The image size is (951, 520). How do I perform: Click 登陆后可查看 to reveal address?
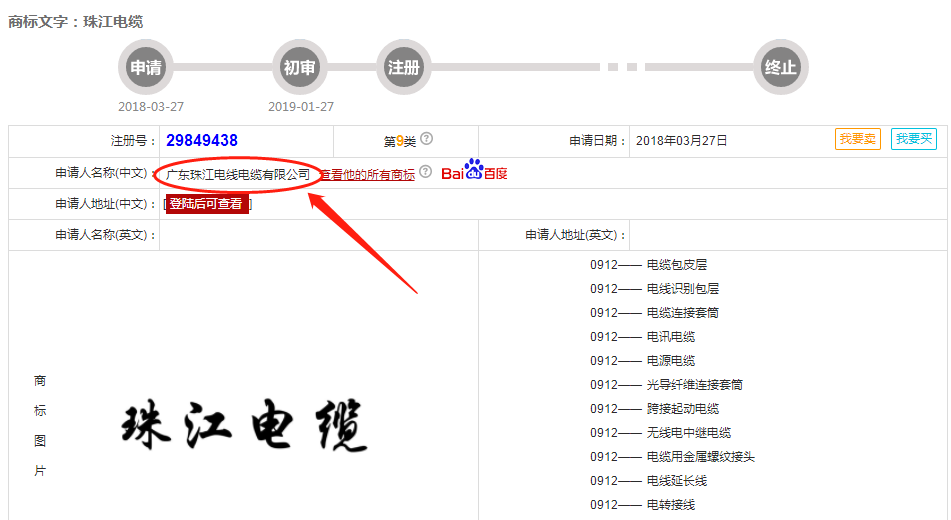[205, 204]
